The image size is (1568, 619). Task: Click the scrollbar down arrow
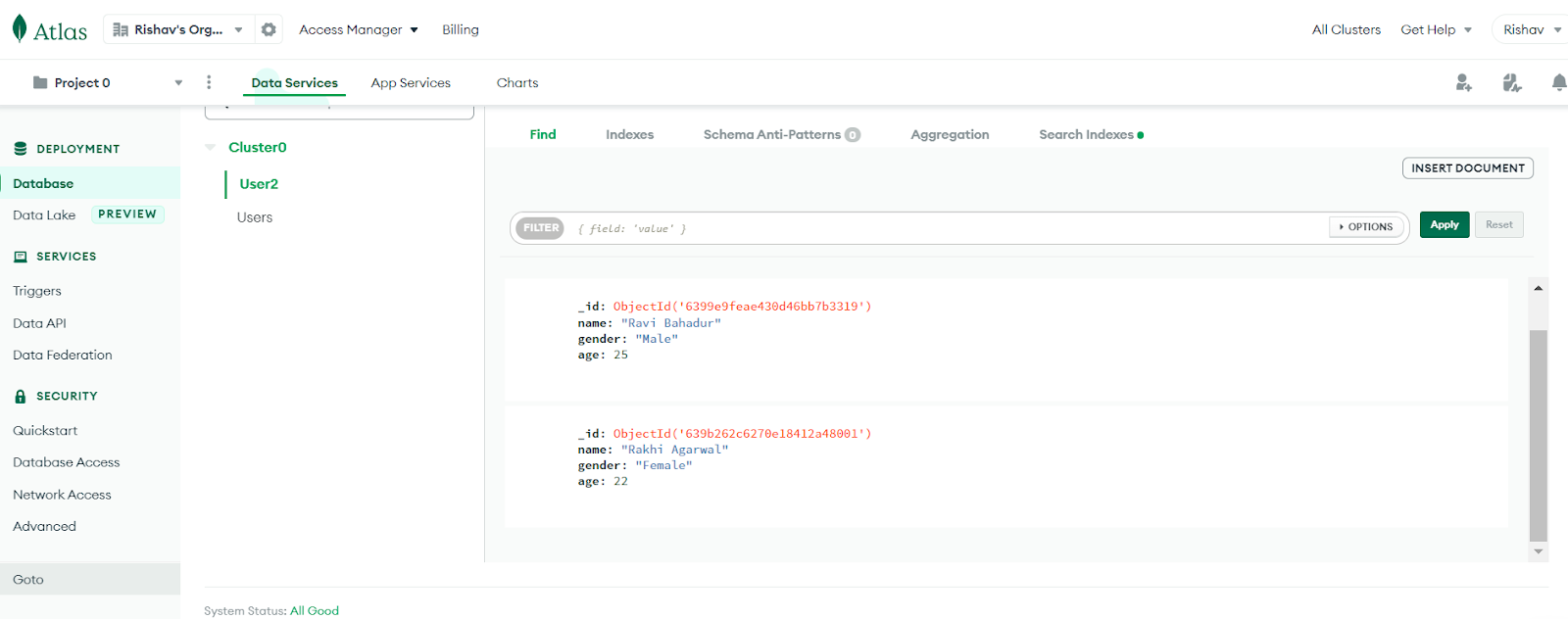(x=1539, y=551)
